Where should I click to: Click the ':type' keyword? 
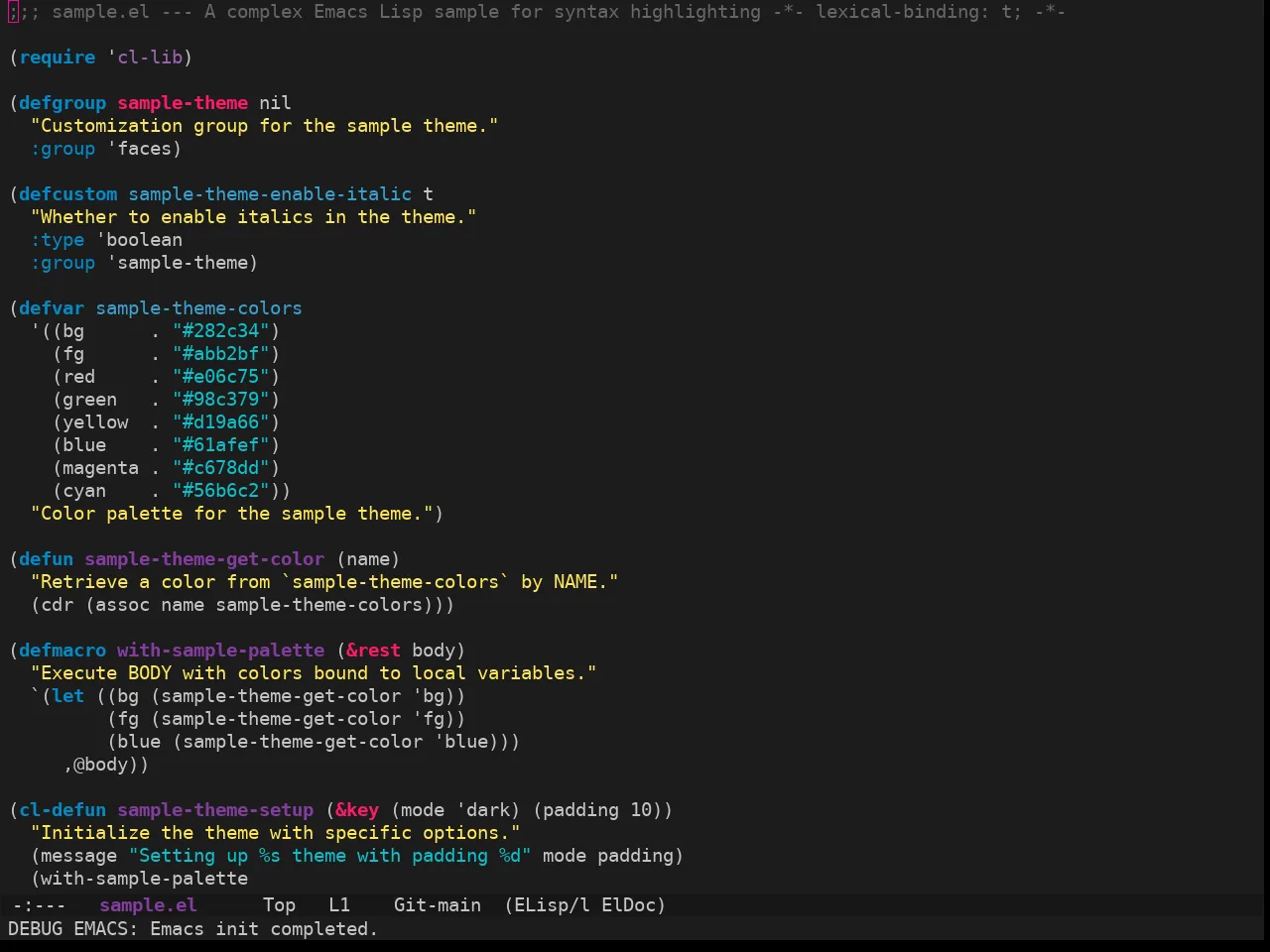point(58,240)
